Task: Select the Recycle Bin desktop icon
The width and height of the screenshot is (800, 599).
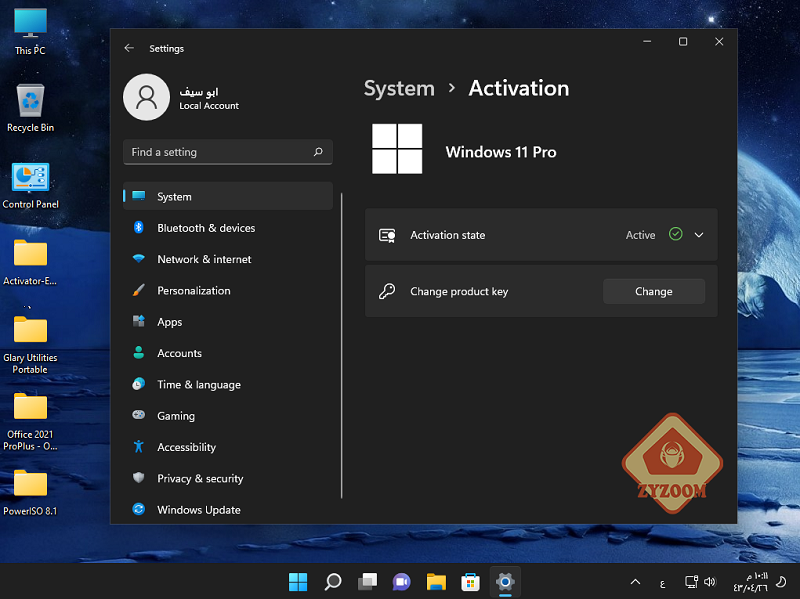Action: (30, 108)
